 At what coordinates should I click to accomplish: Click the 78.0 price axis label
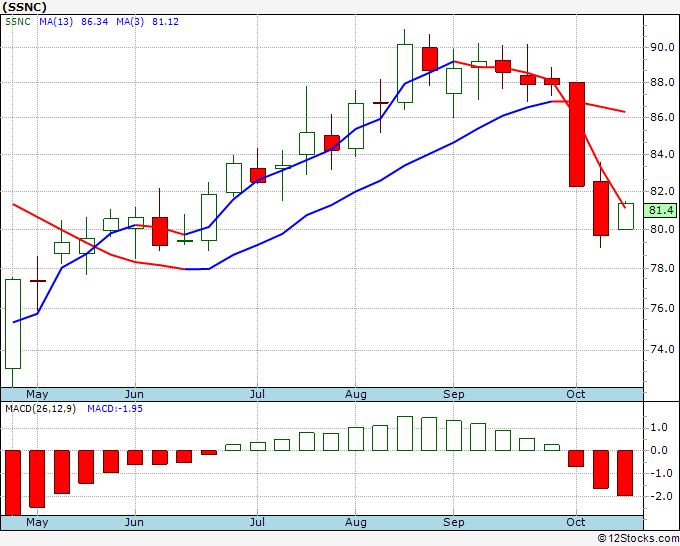[662, 268]
